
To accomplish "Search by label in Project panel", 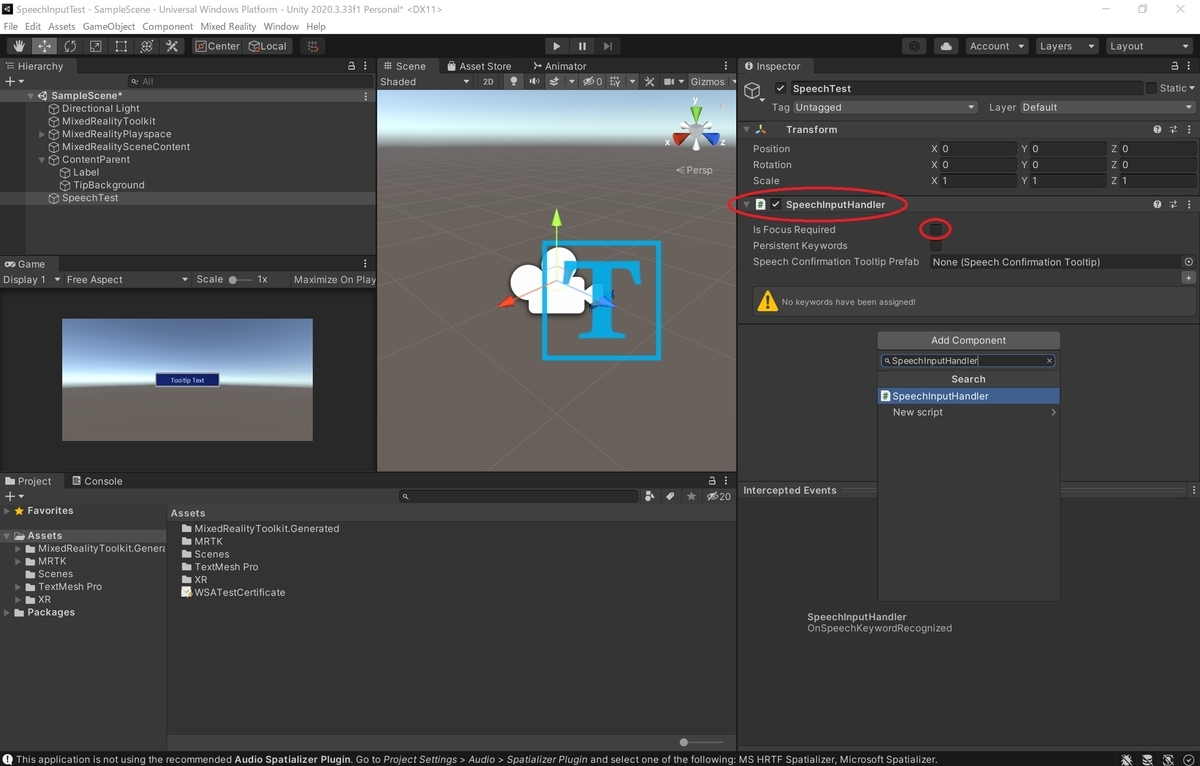I will coord(671,496).
